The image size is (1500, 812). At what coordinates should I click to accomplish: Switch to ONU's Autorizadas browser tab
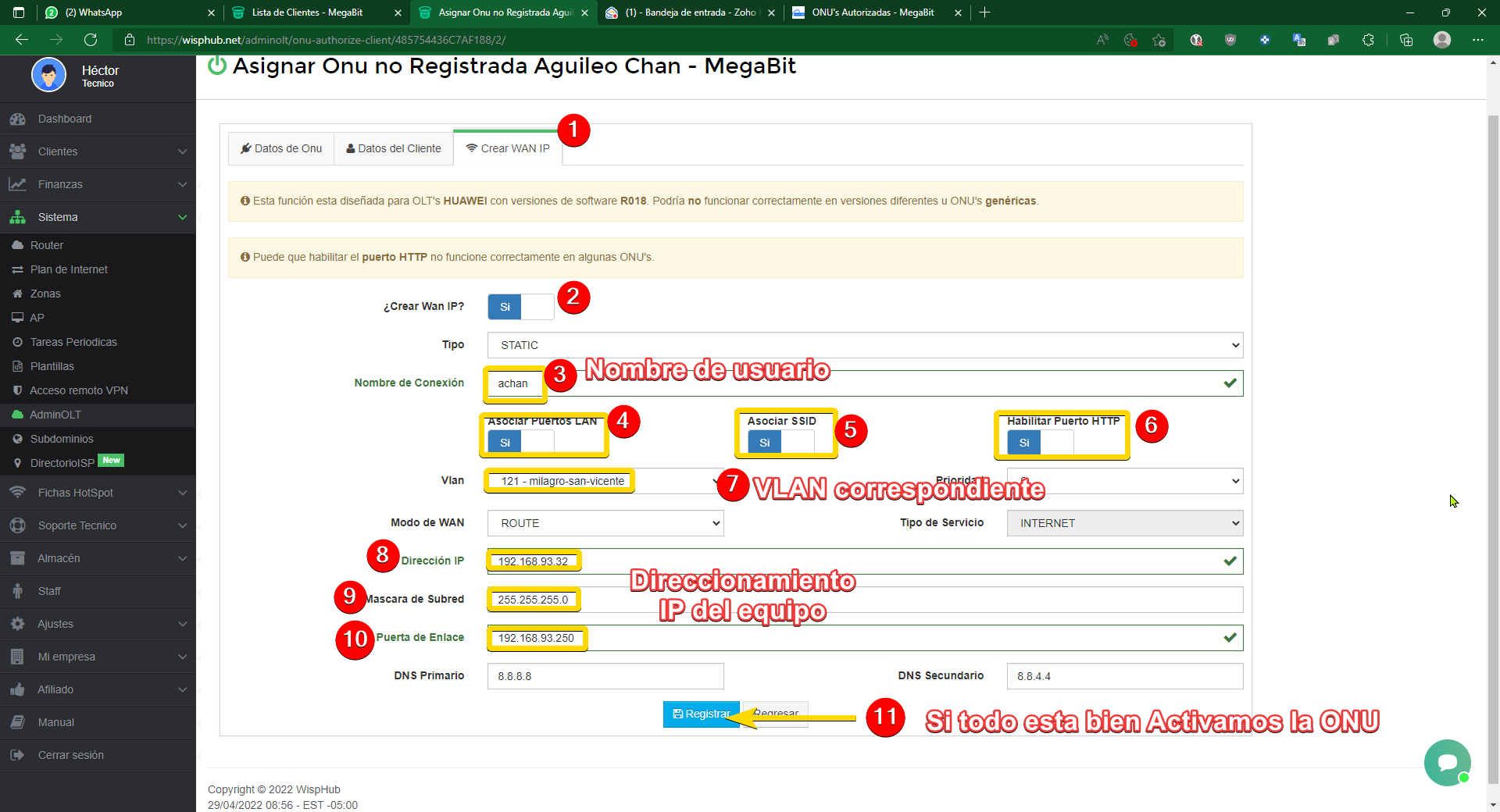pos(875,12)
